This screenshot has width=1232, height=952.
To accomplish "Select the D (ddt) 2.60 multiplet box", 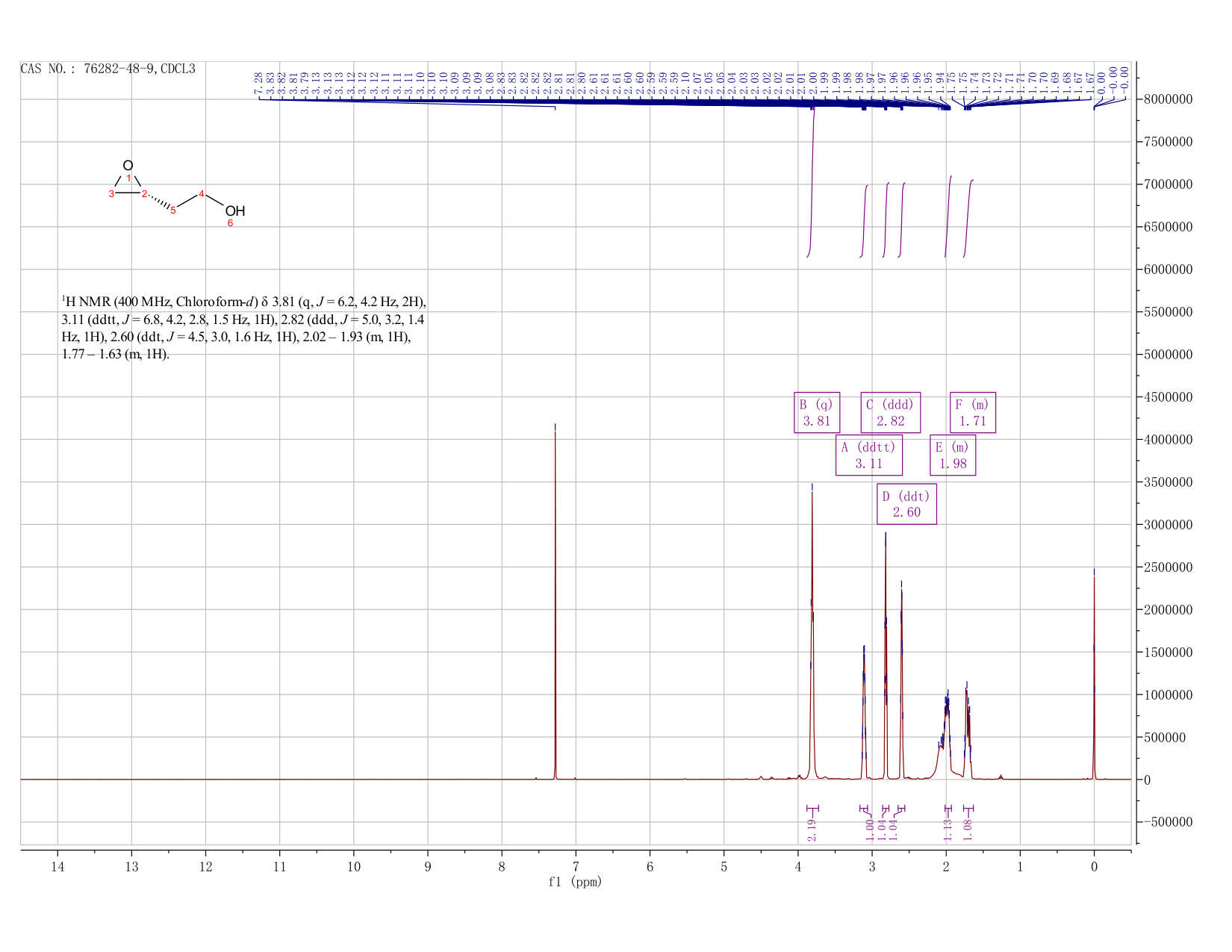I will tap(906, 504).
